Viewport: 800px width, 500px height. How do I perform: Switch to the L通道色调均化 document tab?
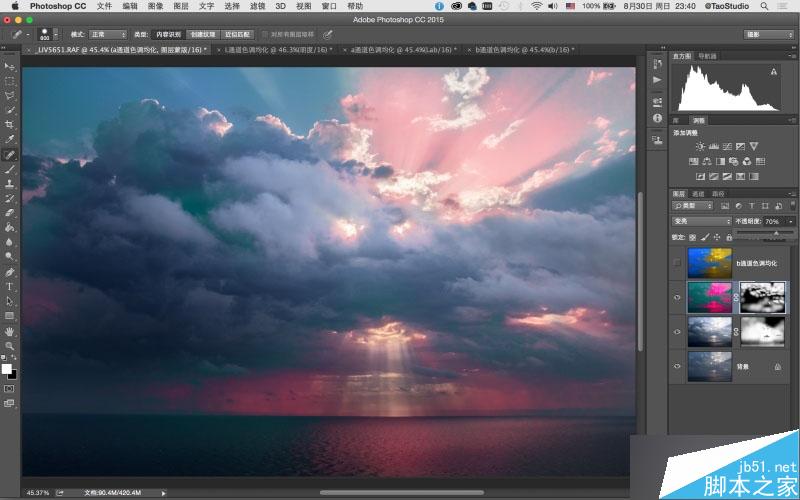(x=278, y=50)
